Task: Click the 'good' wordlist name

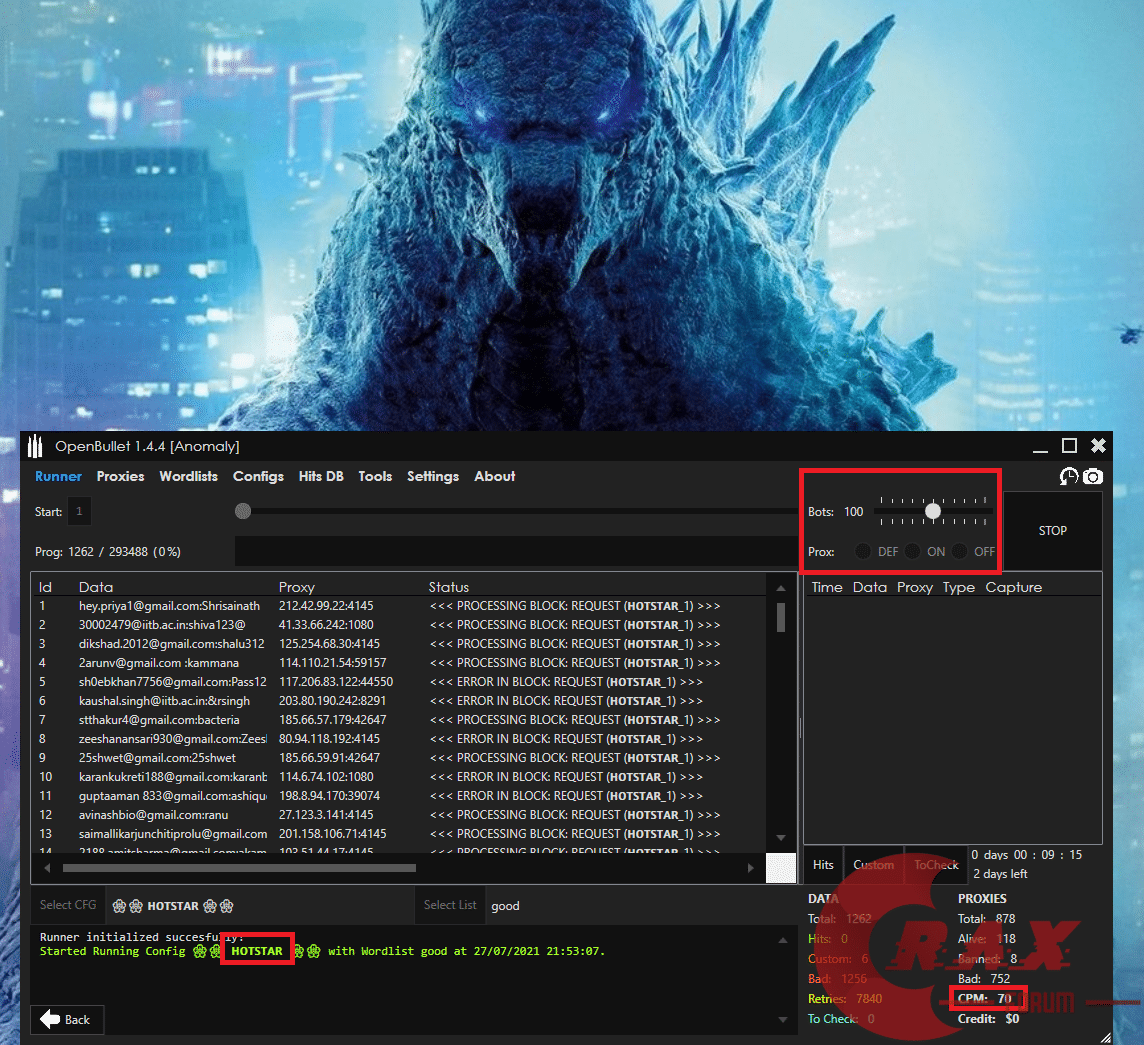Action: click(x=505, y=906)
